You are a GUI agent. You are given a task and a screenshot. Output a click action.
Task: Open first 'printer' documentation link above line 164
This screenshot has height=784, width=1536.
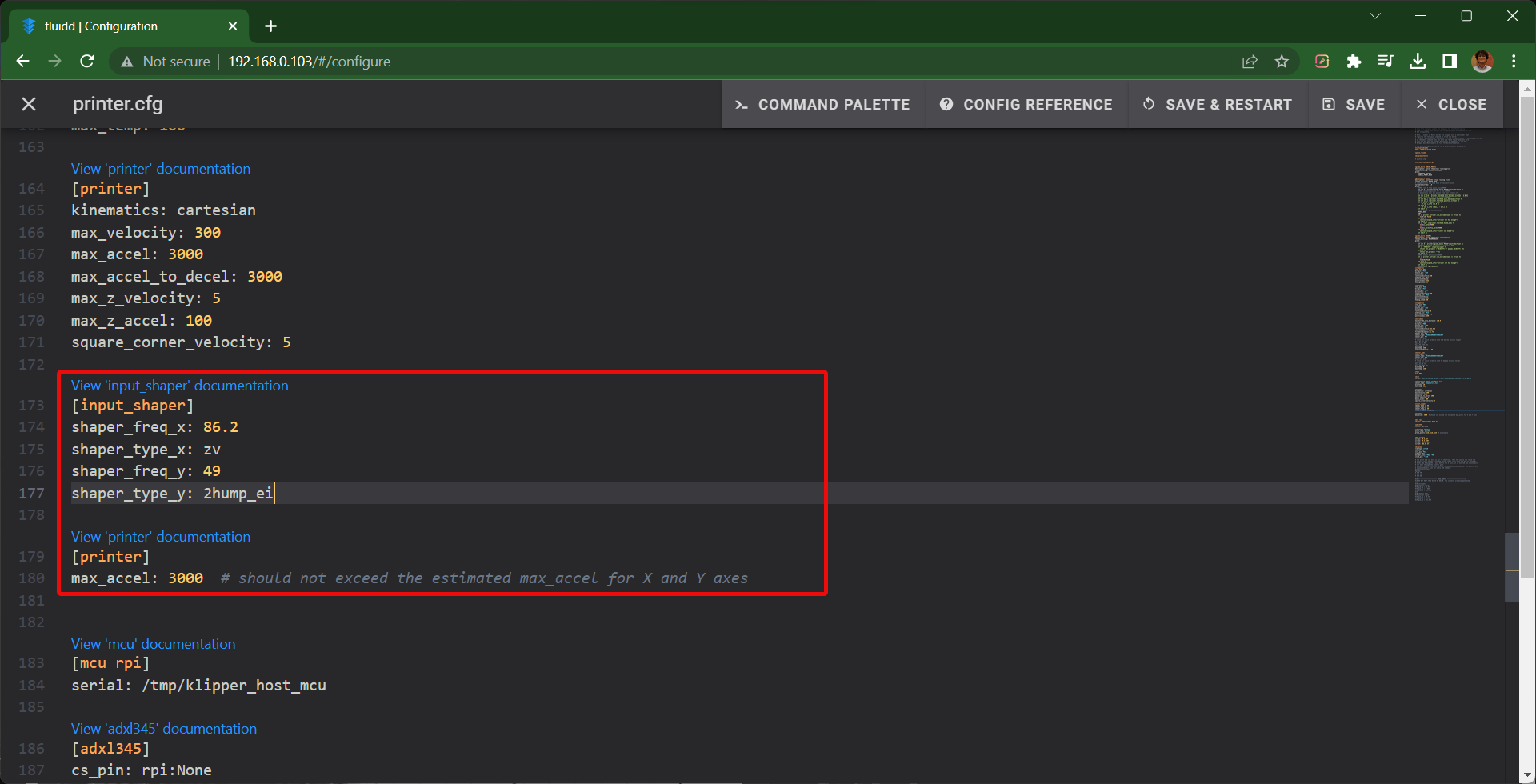coord(160,169)
